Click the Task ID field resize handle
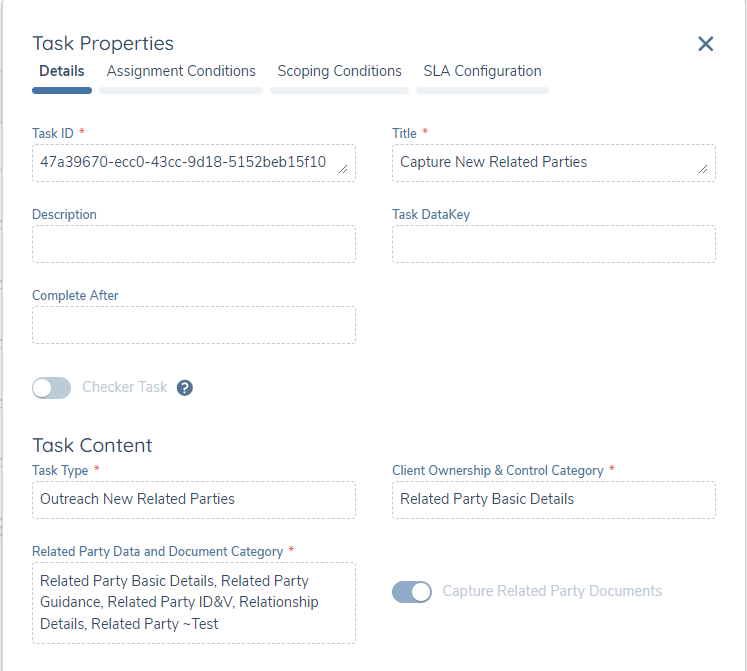 click(344, 170)
